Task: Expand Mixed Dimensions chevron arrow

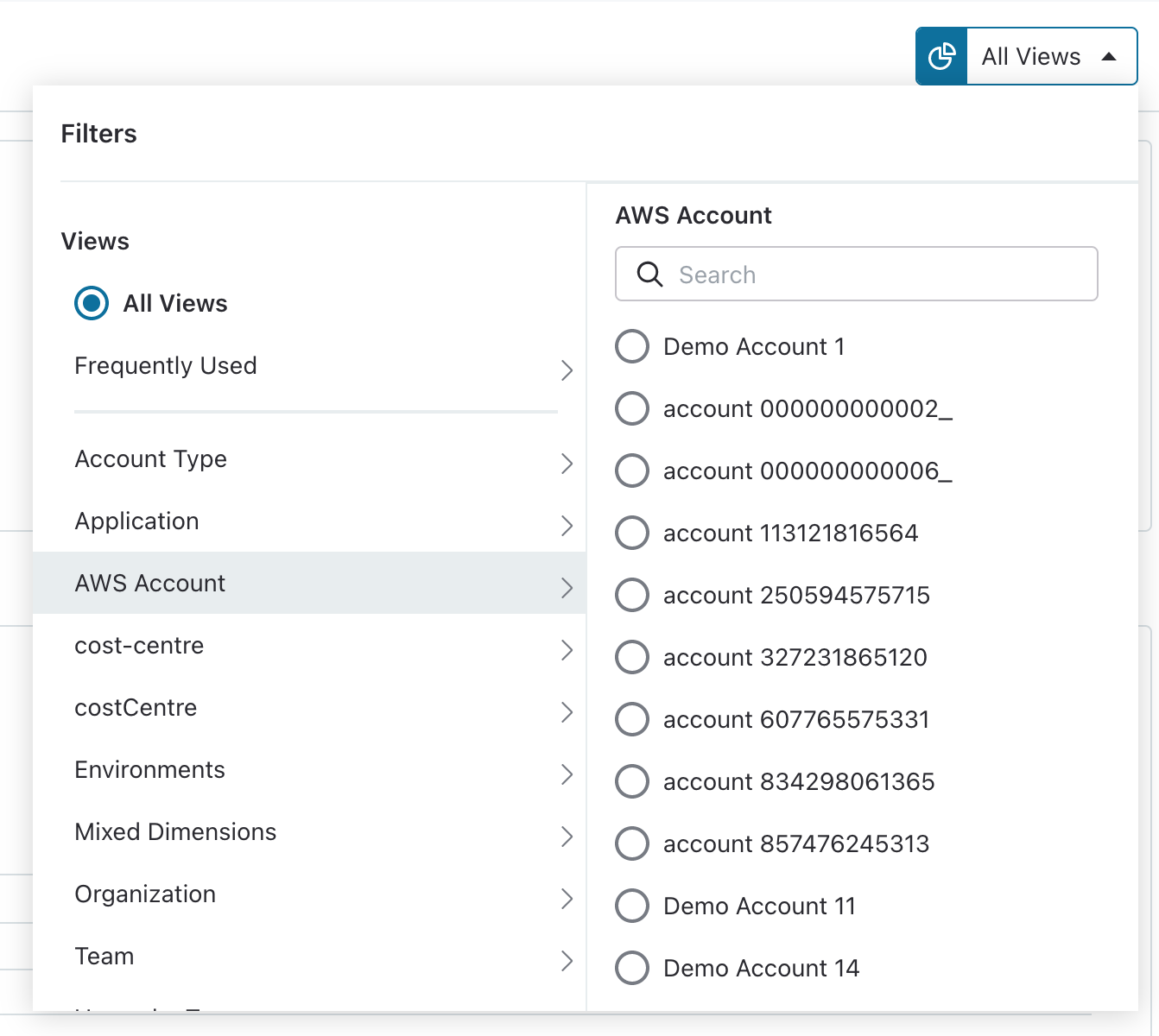Action: (x=567, y=837)
